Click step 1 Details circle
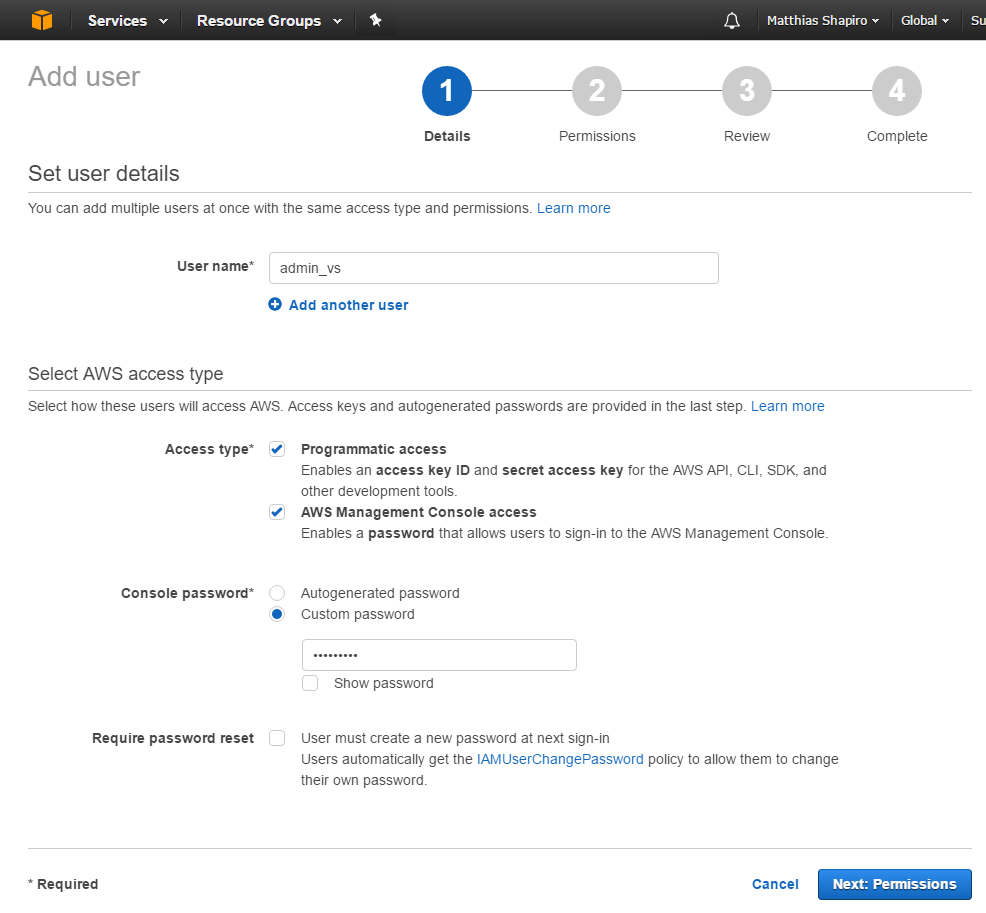The width and height of the screenshot is (986, 913). tap(447, 92)
